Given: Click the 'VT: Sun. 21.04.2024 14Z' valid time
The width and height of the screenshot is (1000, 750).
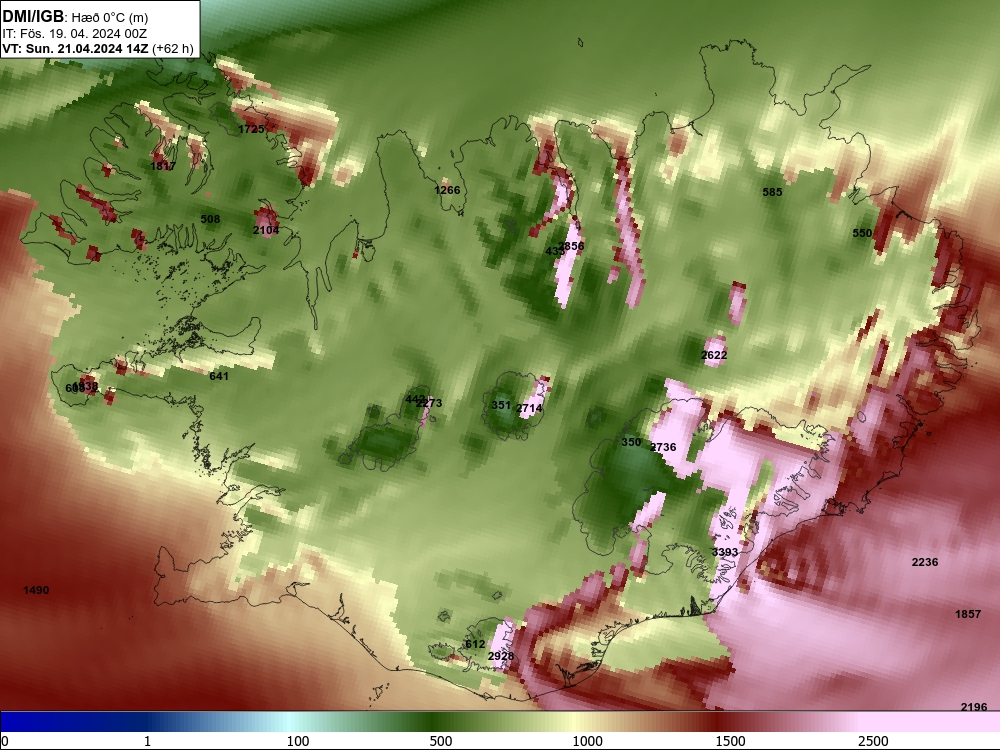Looking at the screenshot, I should click(75, 48).
